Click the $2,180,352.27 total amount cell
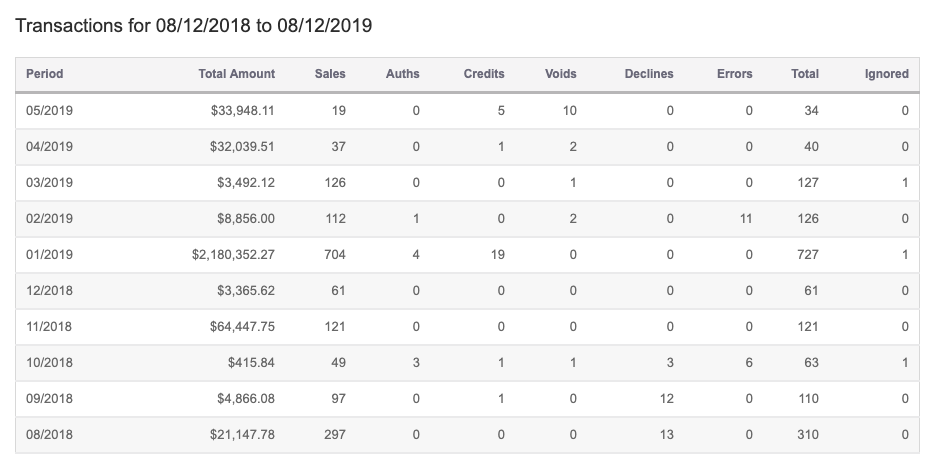Viewport: 936px width, 469px height. pyautogui.click(x=233, y=255)
